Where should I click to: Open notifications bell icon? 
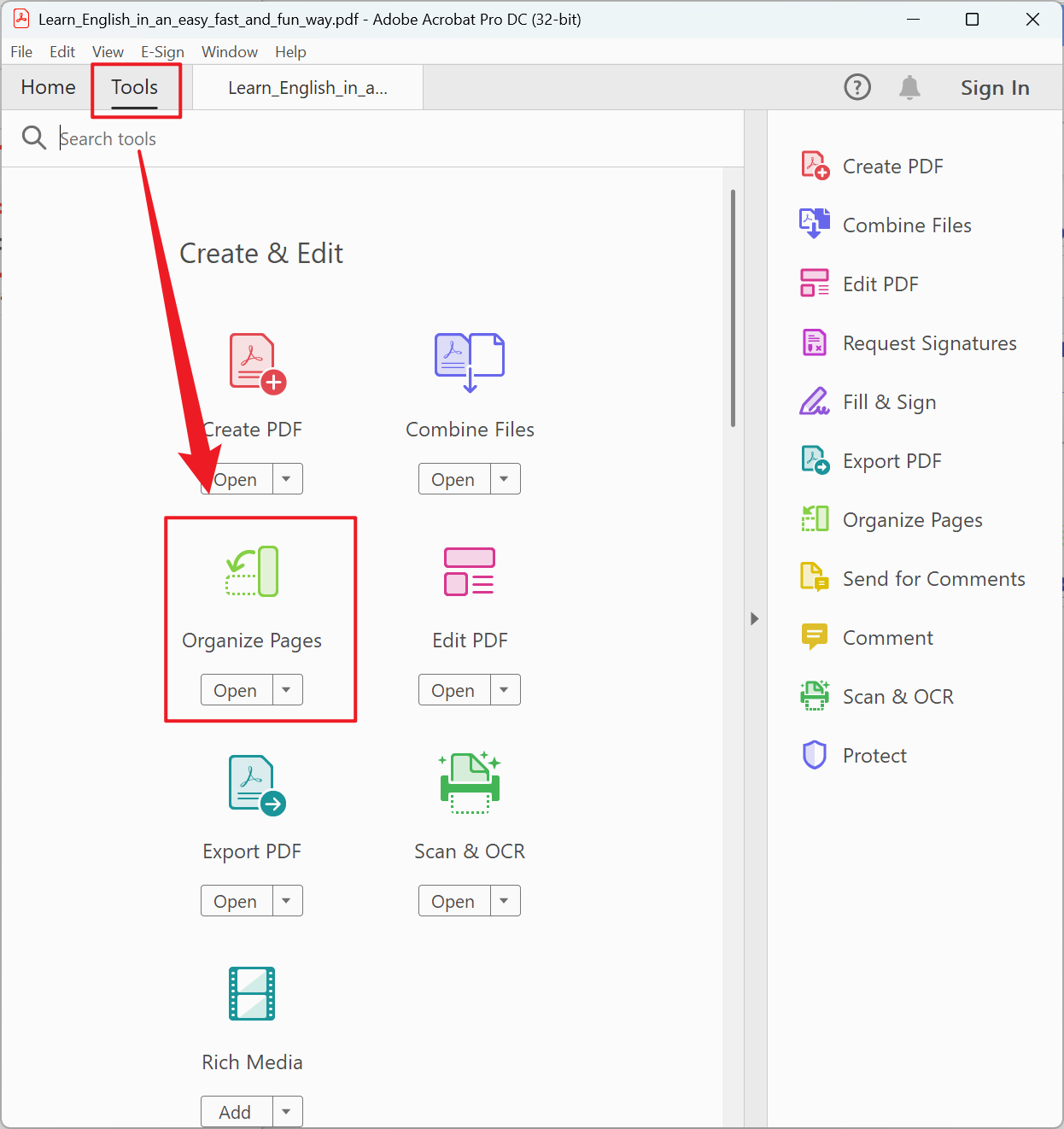pos(909,87)
